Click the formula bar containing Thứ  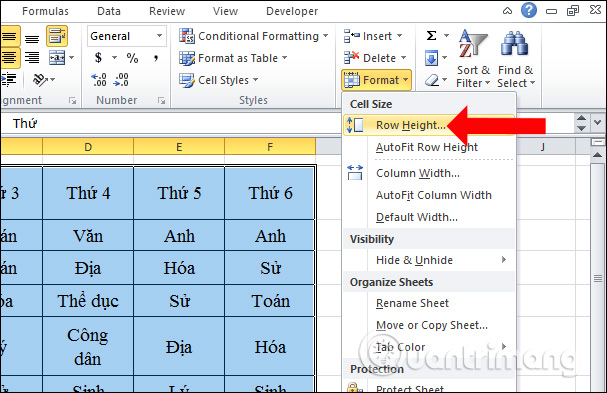tap(170, 124)
